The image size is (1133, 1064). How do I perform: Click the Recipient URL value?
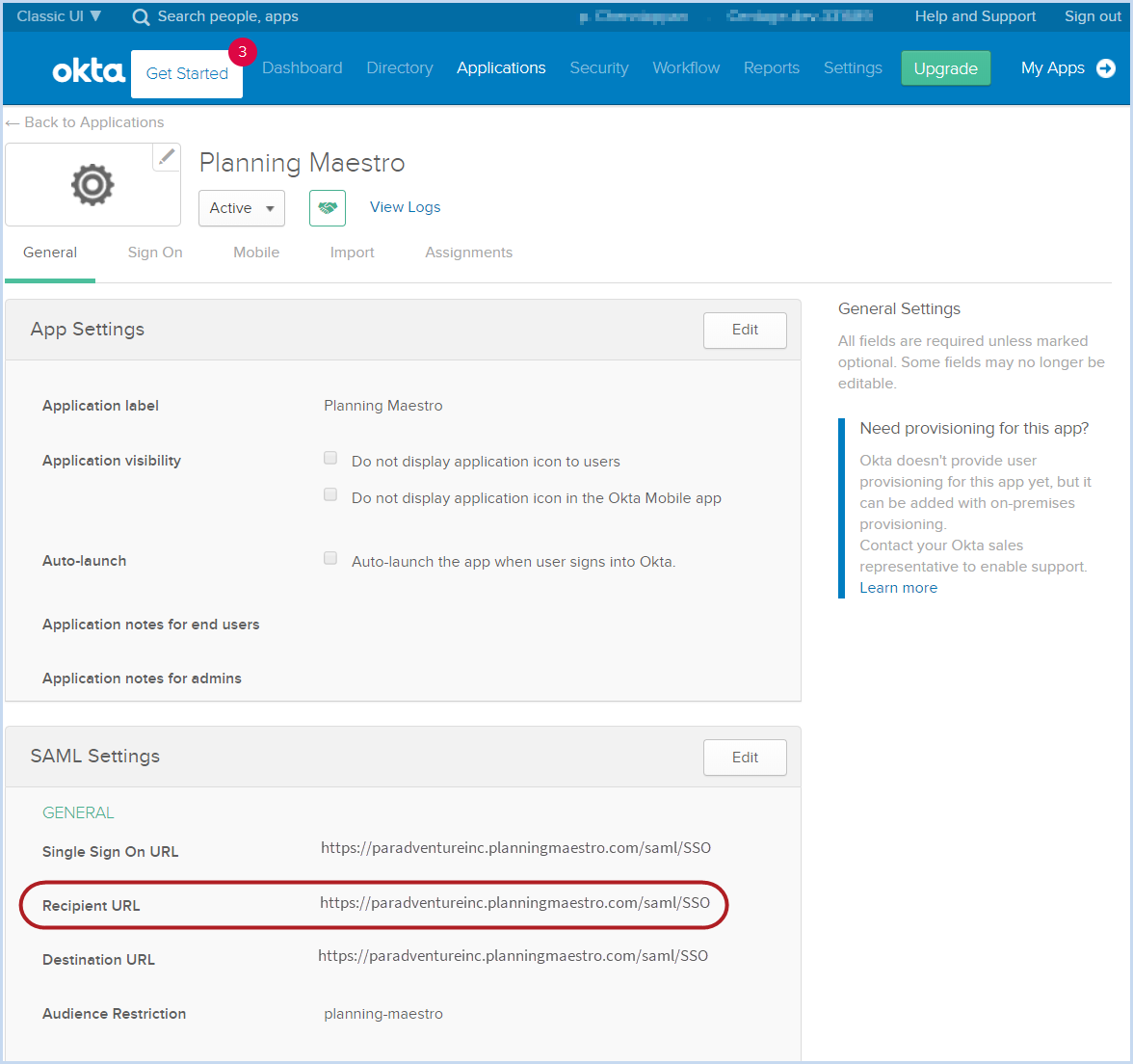[x=515, y=903]
